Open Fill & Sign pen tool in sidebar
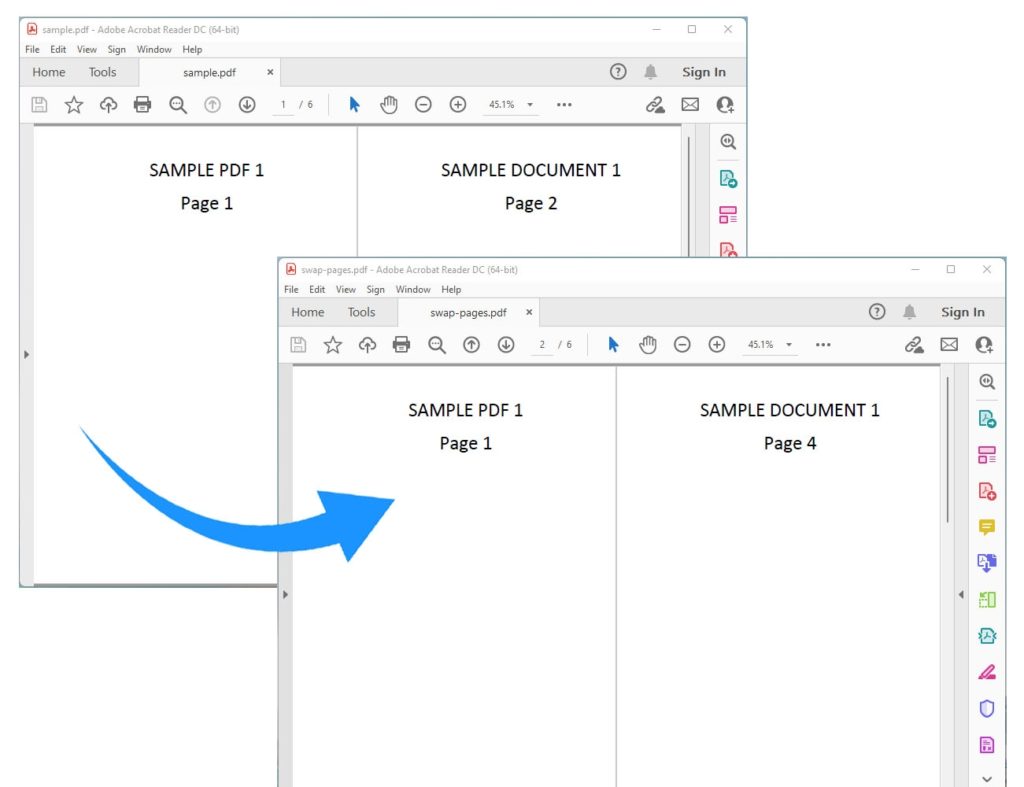 [987, 672]
